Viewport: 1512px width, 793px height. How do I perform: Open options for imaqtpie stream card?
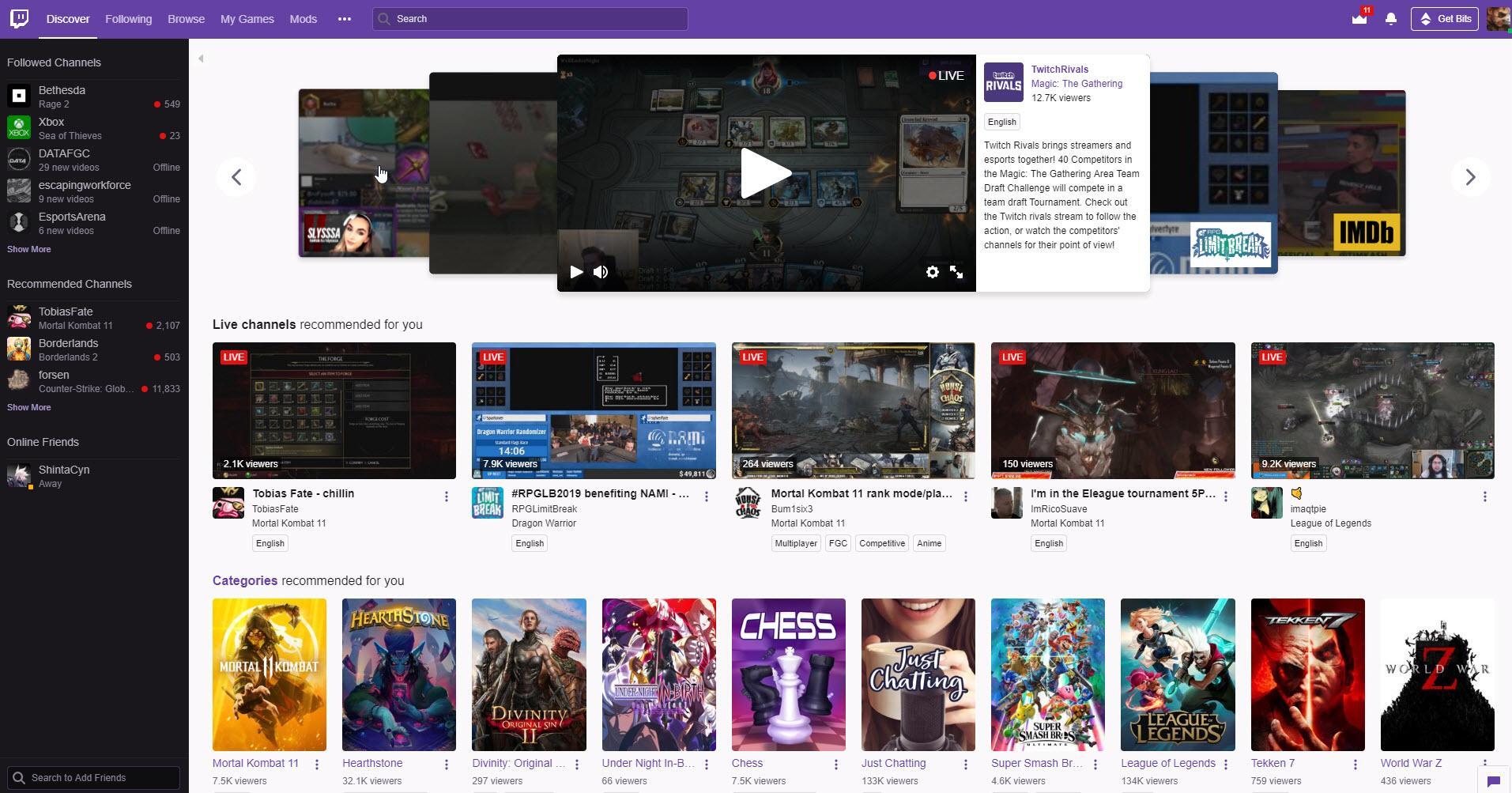(x=1485, y=497)
